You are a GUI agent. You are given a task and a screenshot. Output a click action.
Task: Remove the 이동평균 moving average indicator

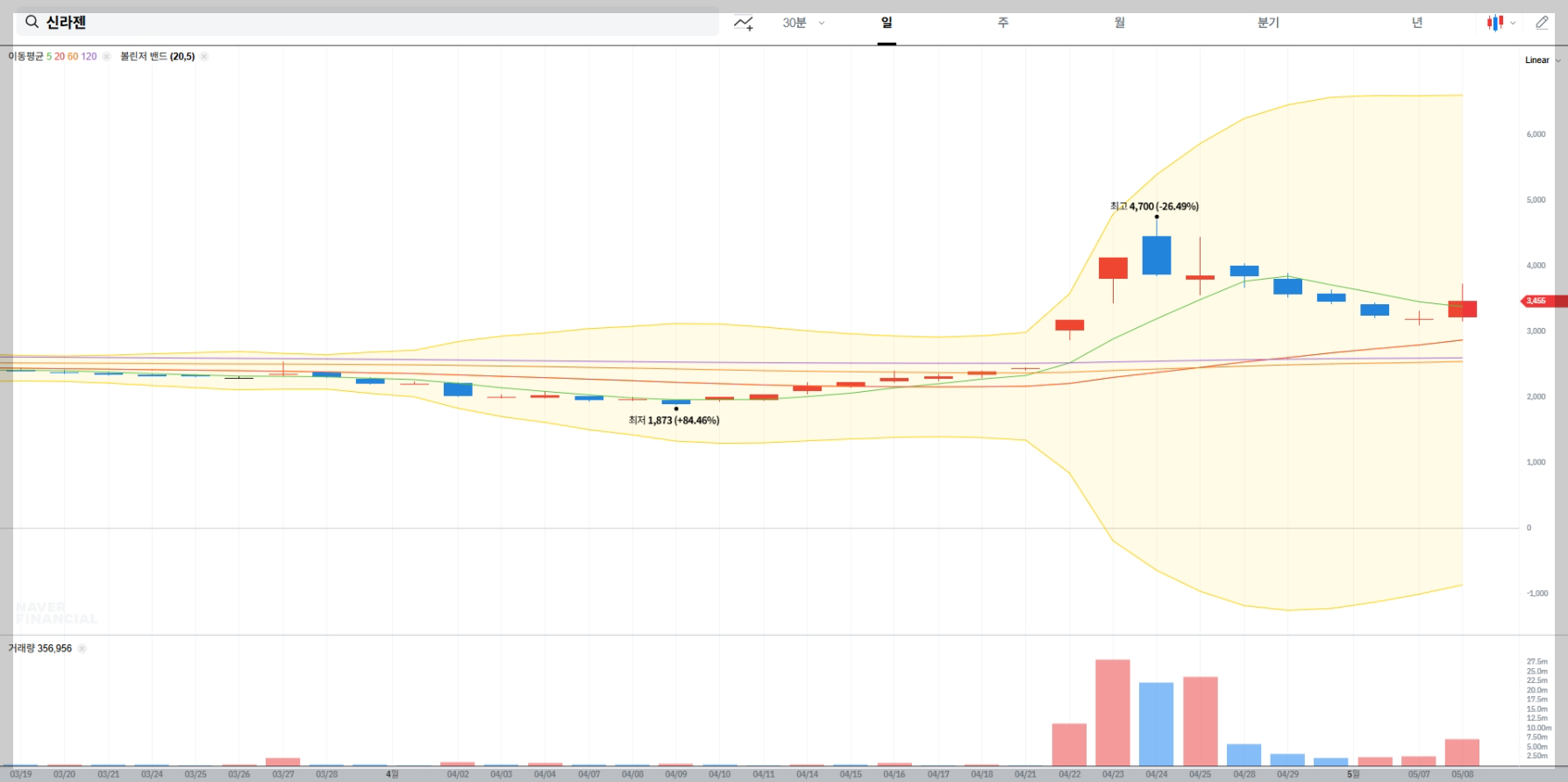[106, 56]
